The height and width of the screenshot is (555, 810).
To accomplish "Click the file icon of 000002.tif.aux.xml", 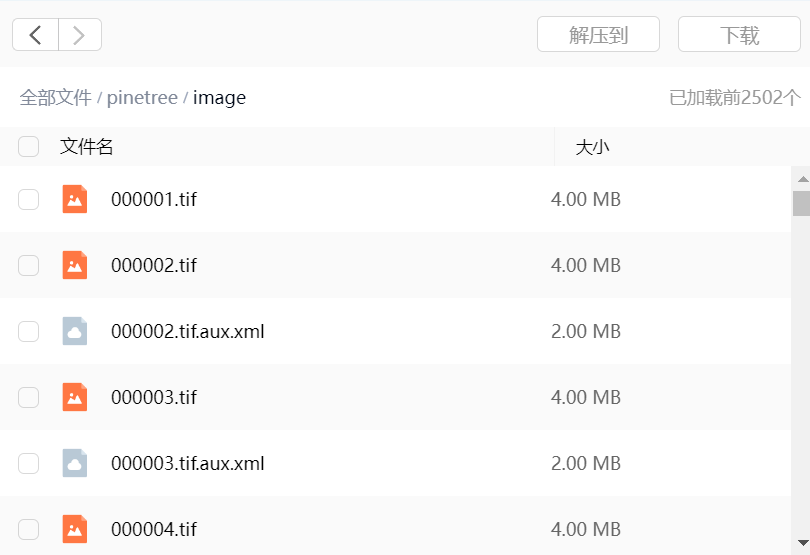I will click(x=74, y=331).
